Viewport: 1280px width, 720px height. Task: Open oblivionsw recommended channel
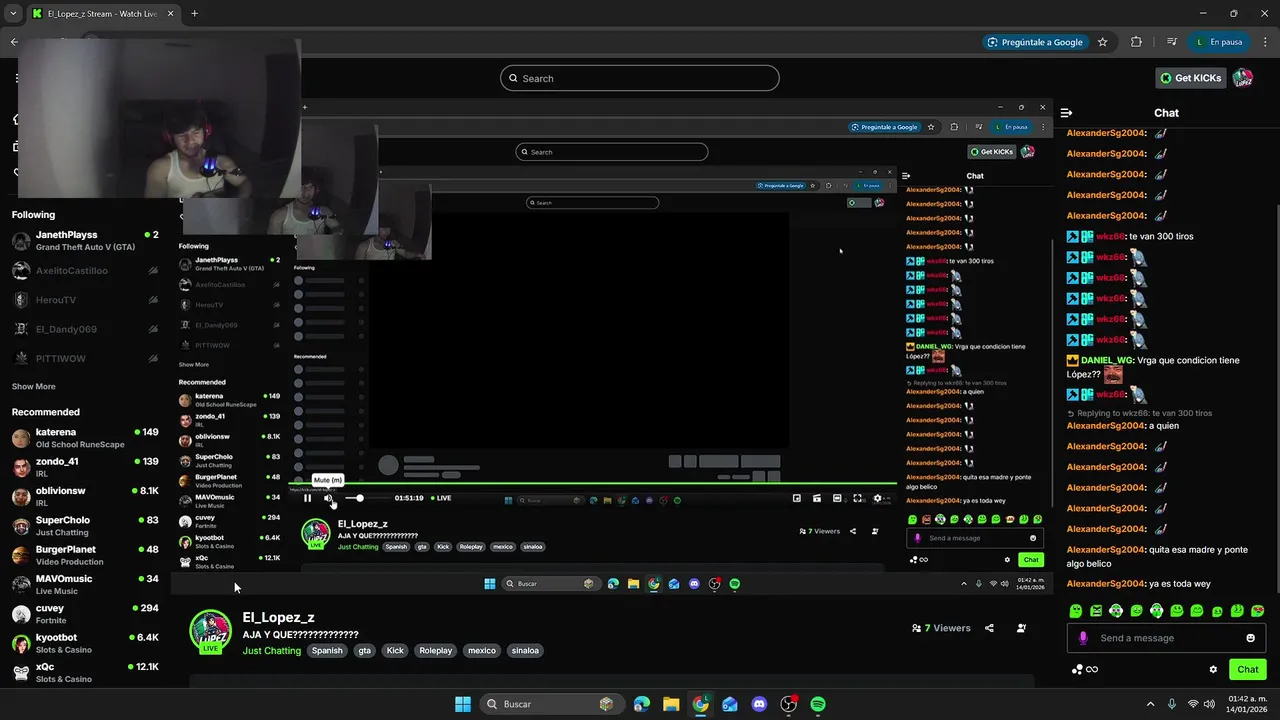[85, 496]
